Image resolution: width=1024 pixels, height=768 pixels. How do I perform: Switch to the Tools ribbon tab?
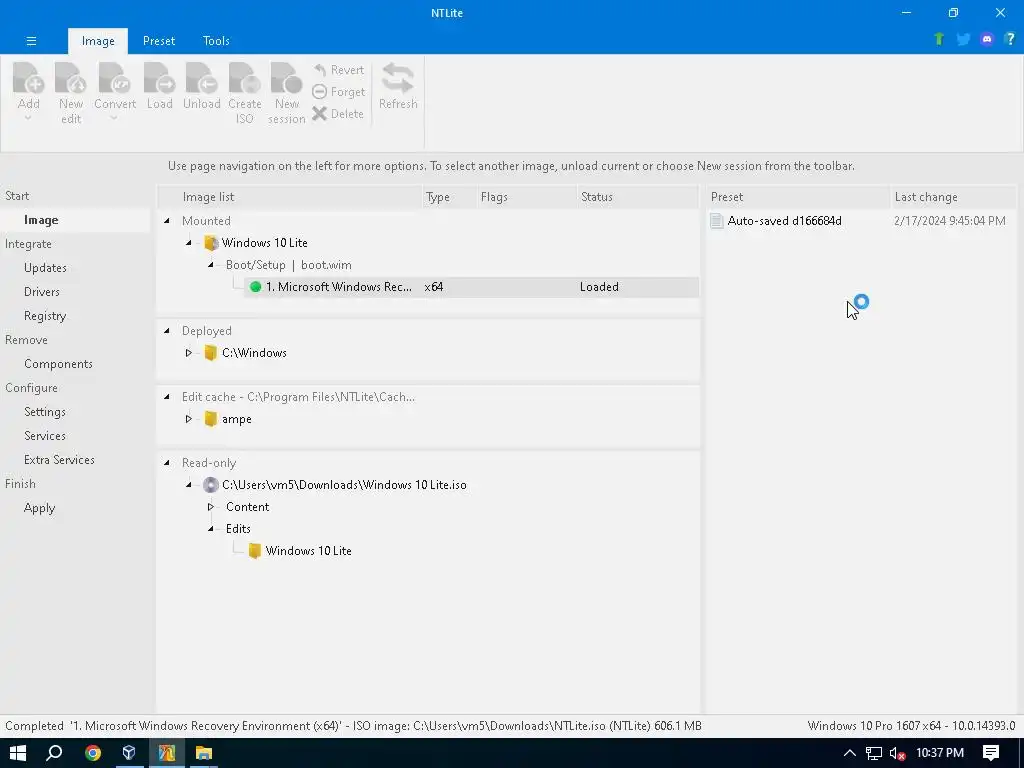(x=216, y=41)
